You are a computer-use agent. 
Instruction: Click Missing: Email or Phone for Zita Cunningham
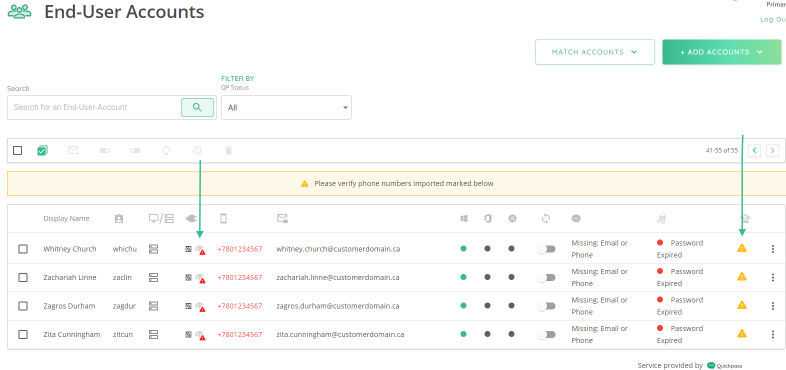click(600, 334)
